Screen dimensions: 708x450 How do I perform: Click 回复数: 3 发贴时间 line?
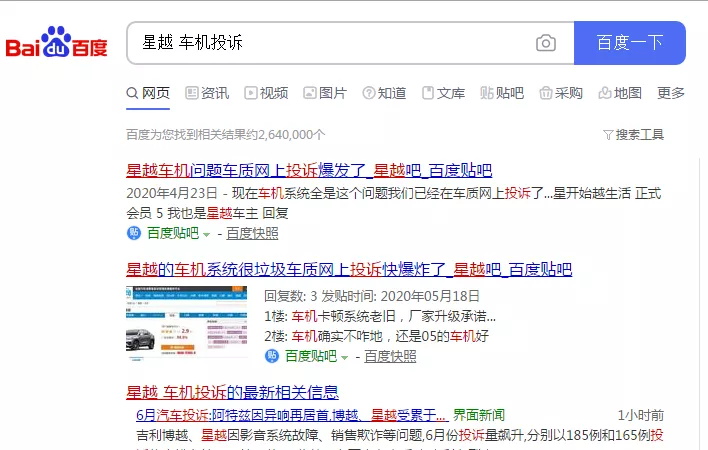click(372, 297)
